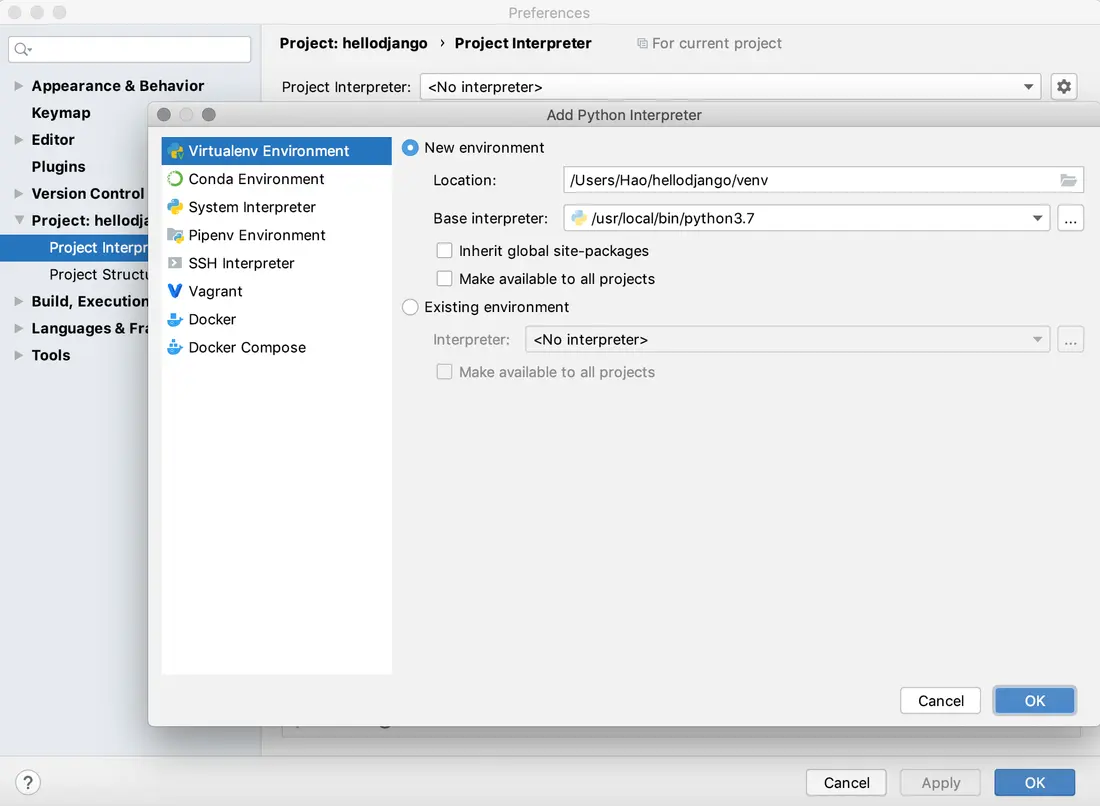Select SSH Interpreter in the list
The height and width of the screenshot is (806, 1100).
pyautogui.click(x=276, y=263)
